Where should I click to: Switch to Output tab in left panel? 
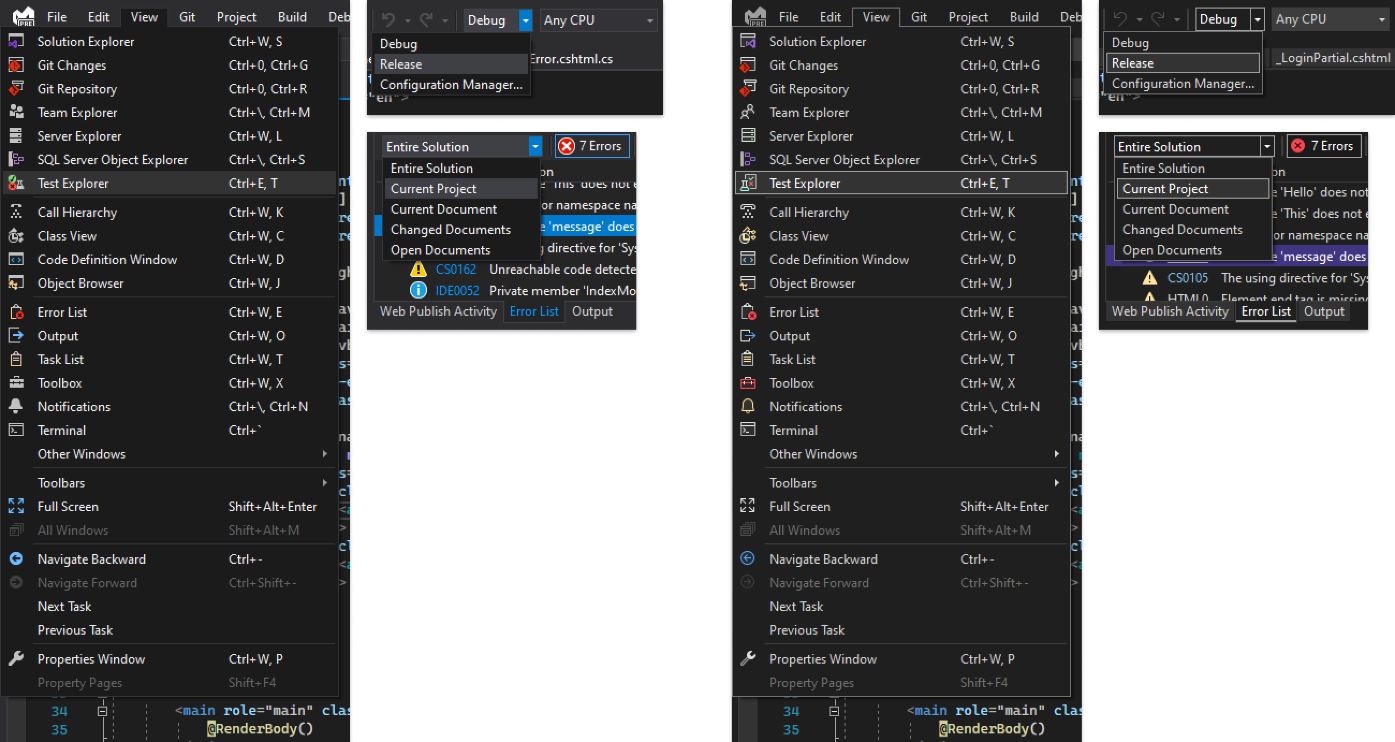592,312
